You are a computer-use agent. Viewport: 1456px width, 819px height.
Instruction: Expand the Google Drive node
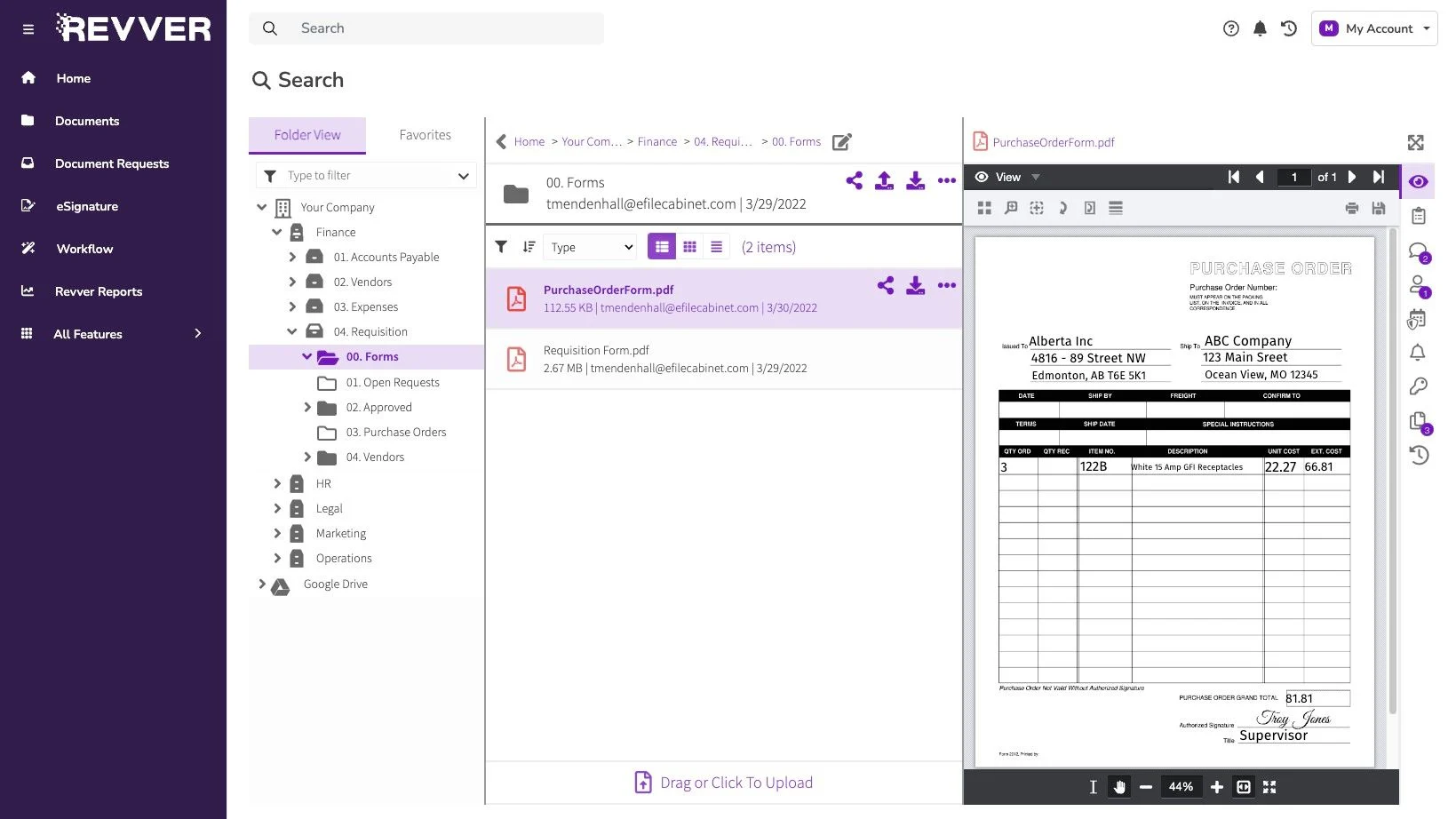click(261, 584)
